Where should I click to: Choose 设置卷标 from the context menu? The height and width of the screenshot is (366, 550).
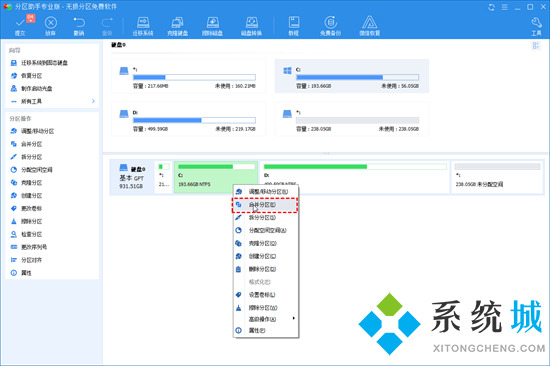click(266, 295)
